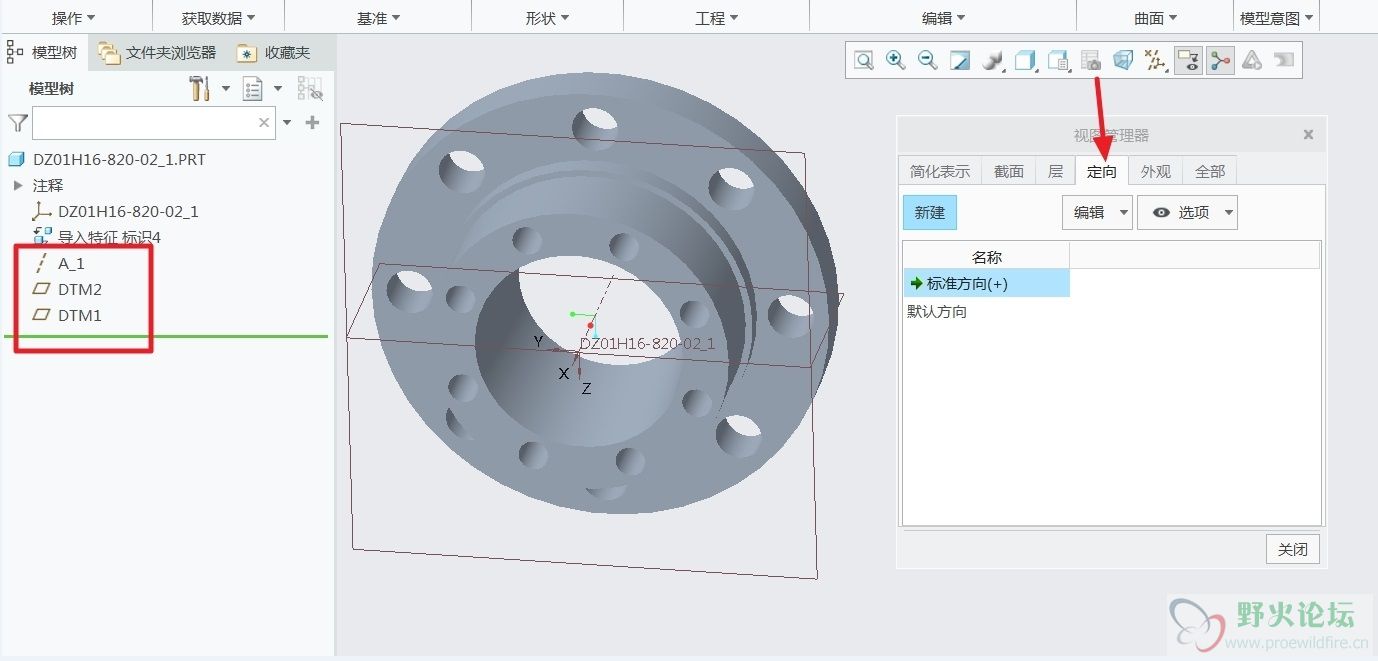This screenshot has height=661, width=1378.
Task: Toggle the spin center display
Action: (1220, 61)
